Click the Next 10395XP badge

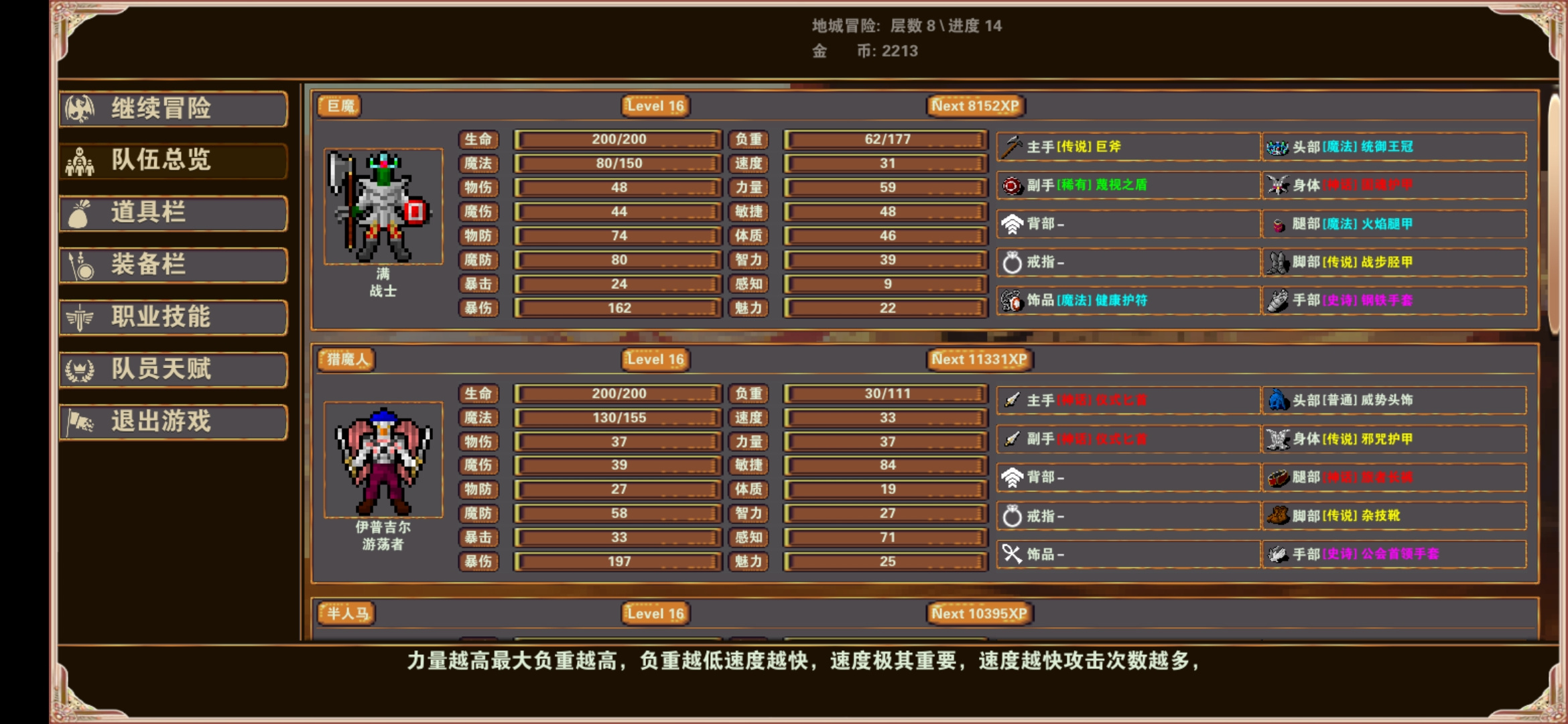[979, 613]
